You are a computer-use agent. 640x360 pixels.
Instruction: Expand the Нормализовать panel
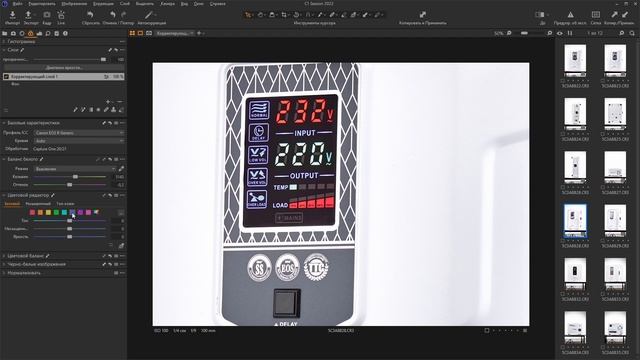[4, 273]
